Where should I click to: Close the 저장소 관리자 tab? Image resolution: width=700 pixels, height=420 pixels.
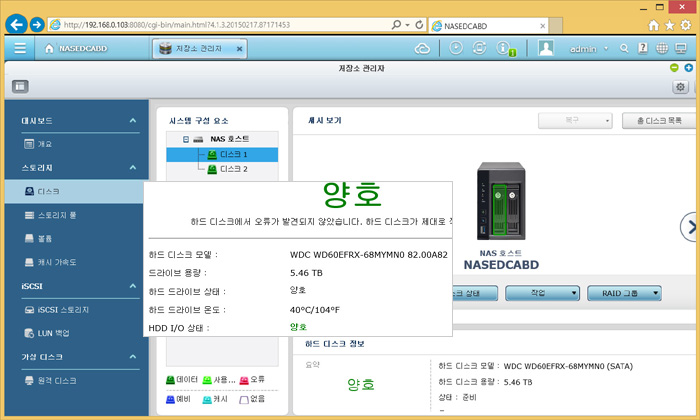point(240,47)
